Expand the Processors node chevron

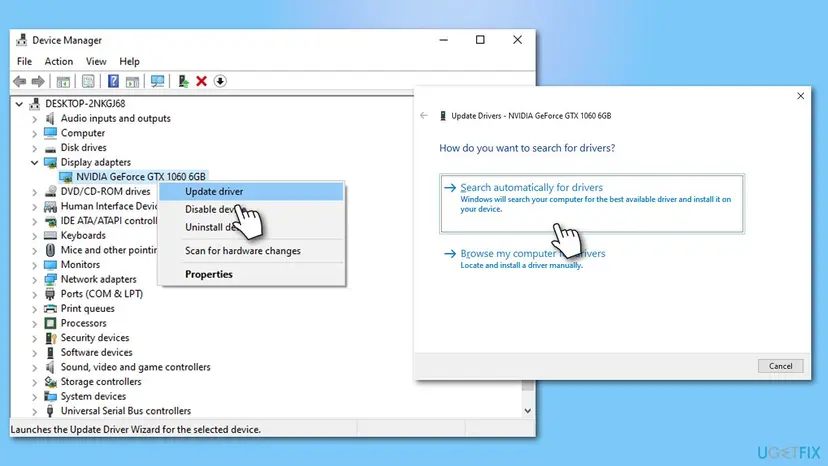tap(34, 323)
